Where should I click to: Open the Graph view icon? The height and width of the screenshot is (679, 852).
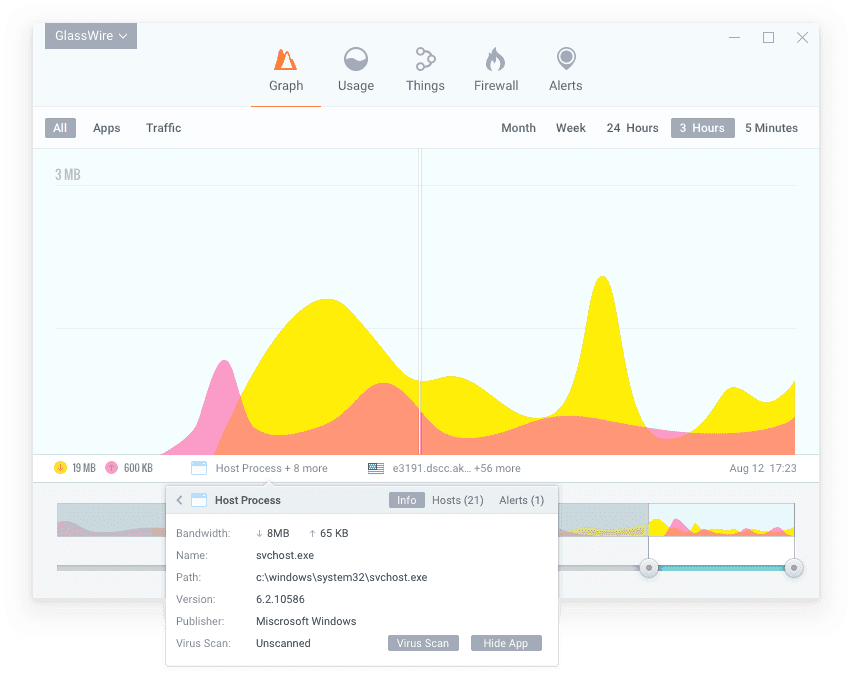285,59
